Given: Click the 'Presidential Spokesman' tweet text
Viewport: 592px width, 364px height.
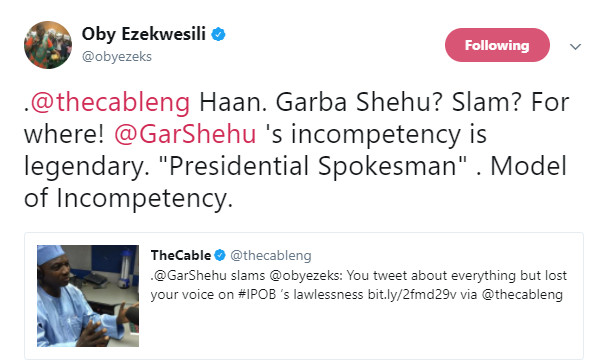Looking at the screenshot, I should [313, 166].
